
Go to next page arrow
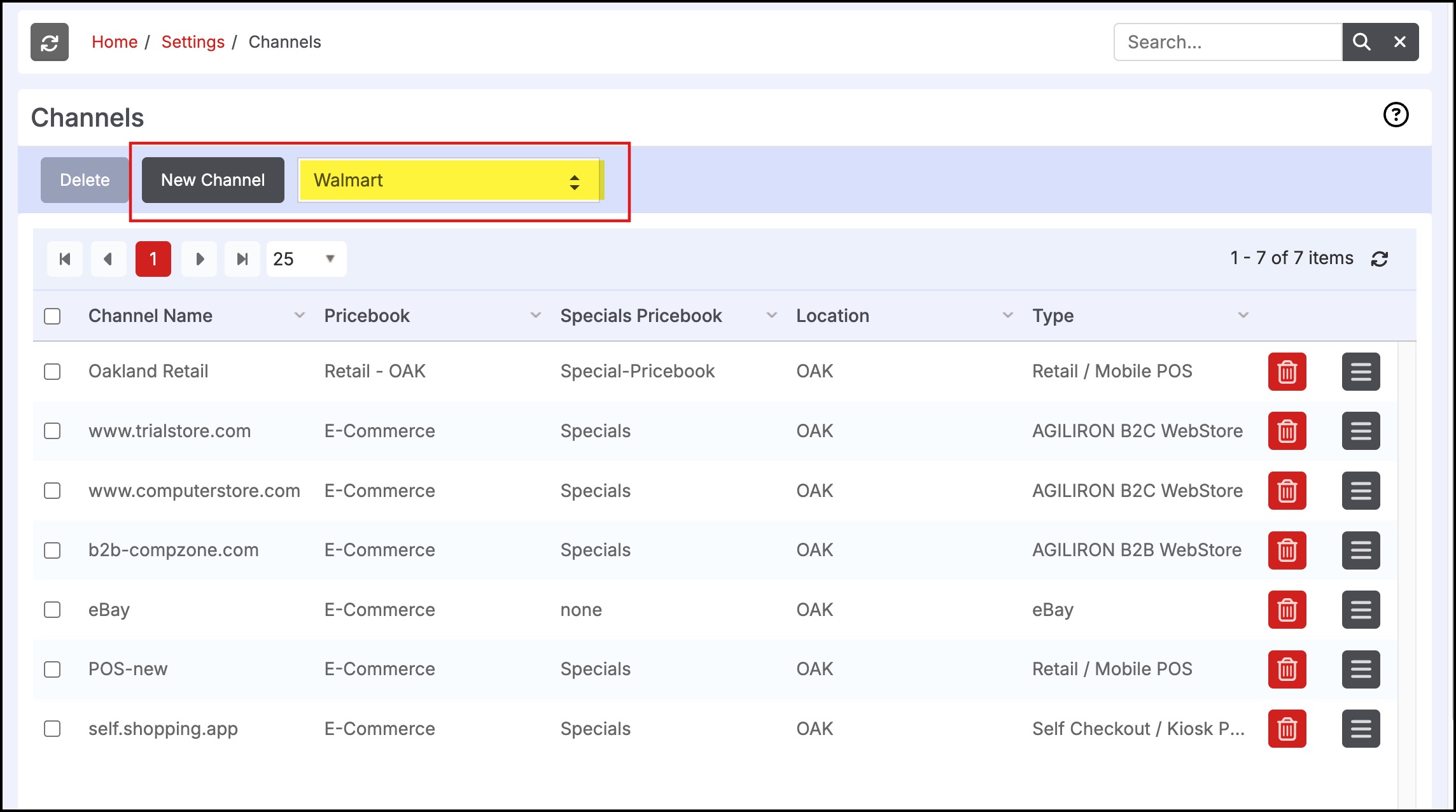pyautogui.click(x=199, y=259)
